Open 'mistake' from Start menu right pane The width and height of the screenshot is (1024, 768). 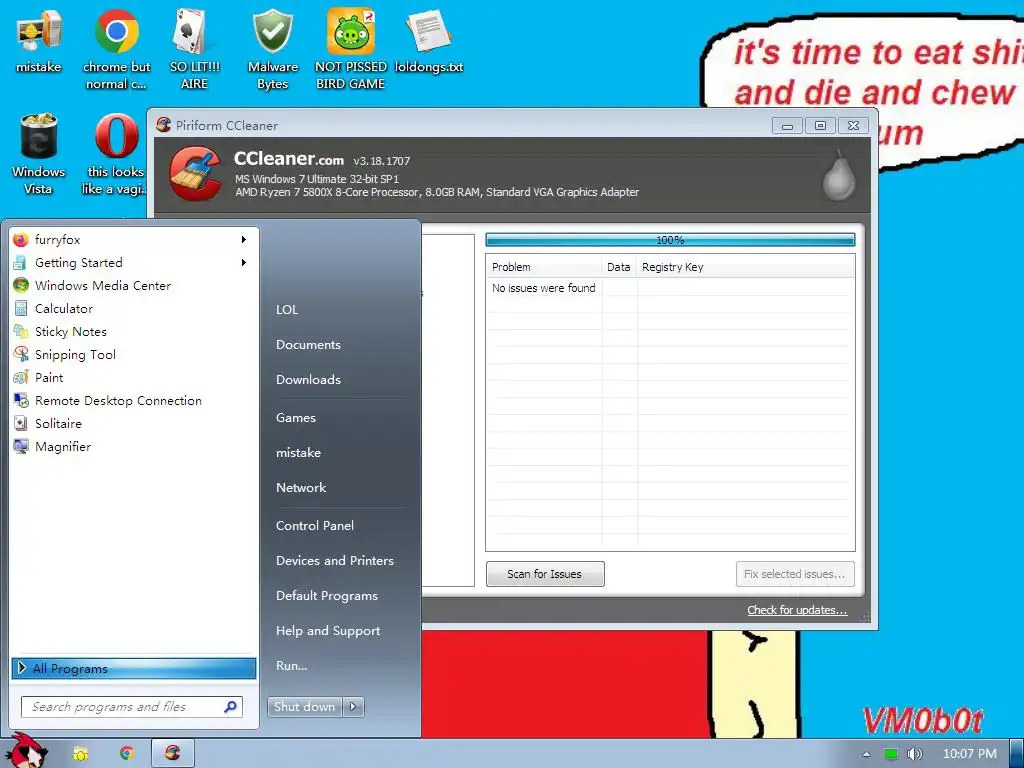[298, 453]
